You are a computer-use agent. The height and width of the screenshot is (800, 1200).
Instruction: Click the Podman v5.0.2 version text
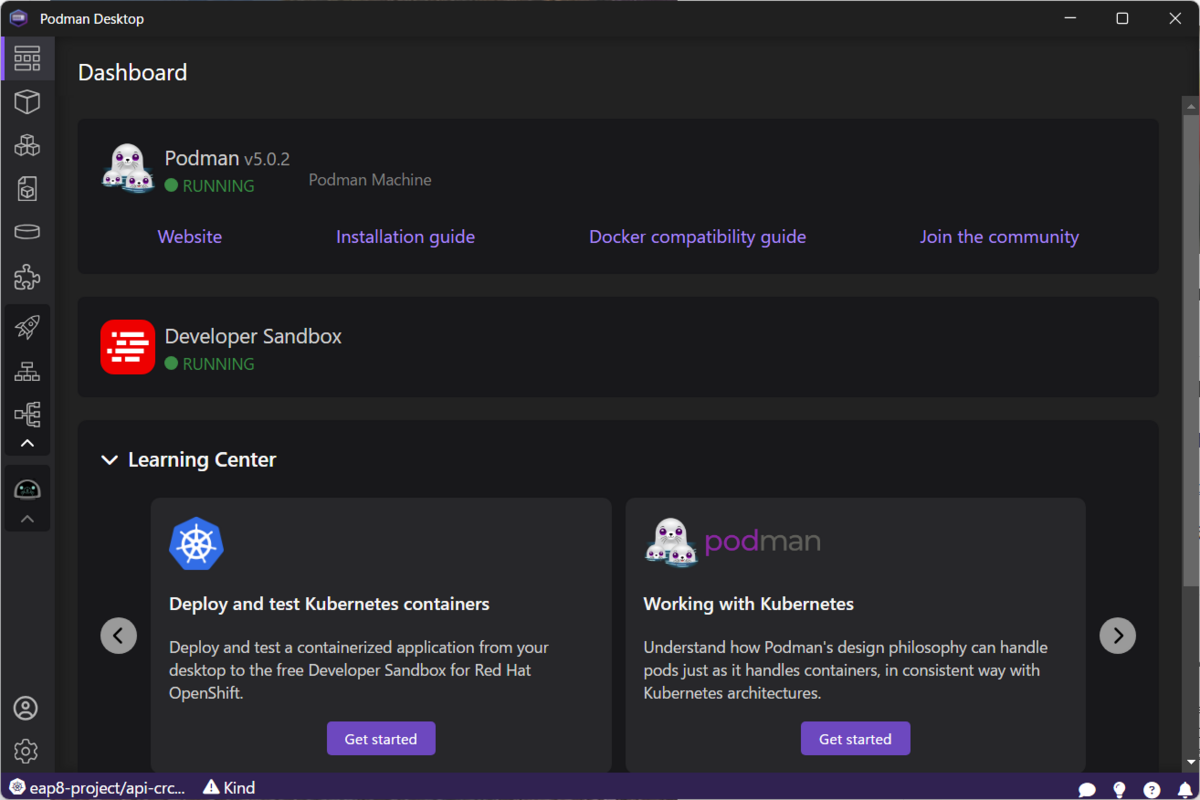click(267, 159)
